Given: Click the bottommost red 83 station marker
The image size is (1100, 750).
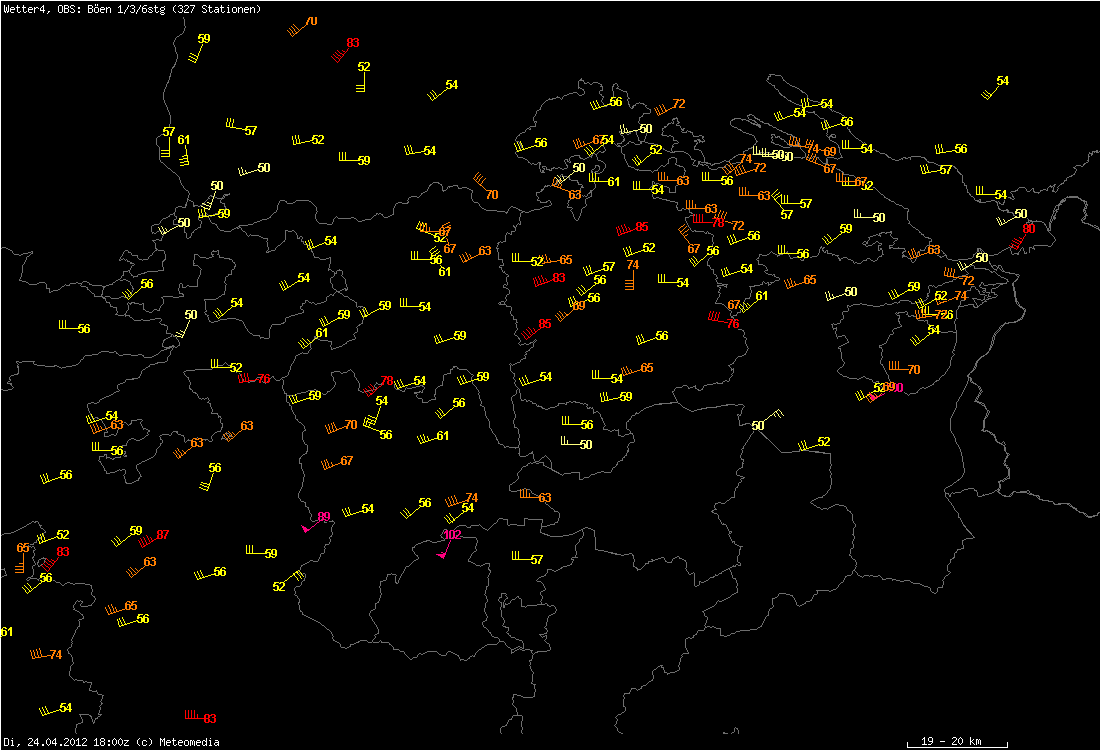Looking at the screenshot, I should pyautogui.click(x=209, y=718).
